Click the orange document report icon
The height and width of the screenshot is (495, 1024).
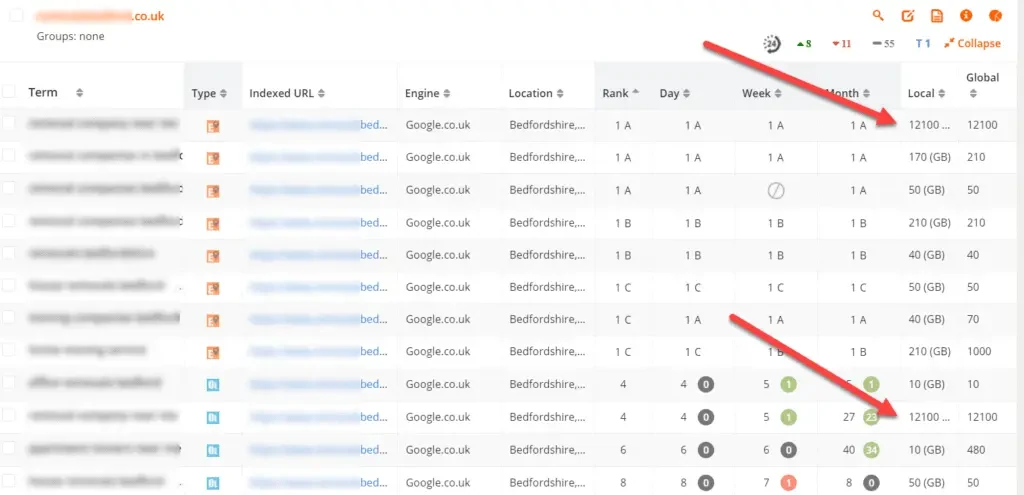(936, 16)
